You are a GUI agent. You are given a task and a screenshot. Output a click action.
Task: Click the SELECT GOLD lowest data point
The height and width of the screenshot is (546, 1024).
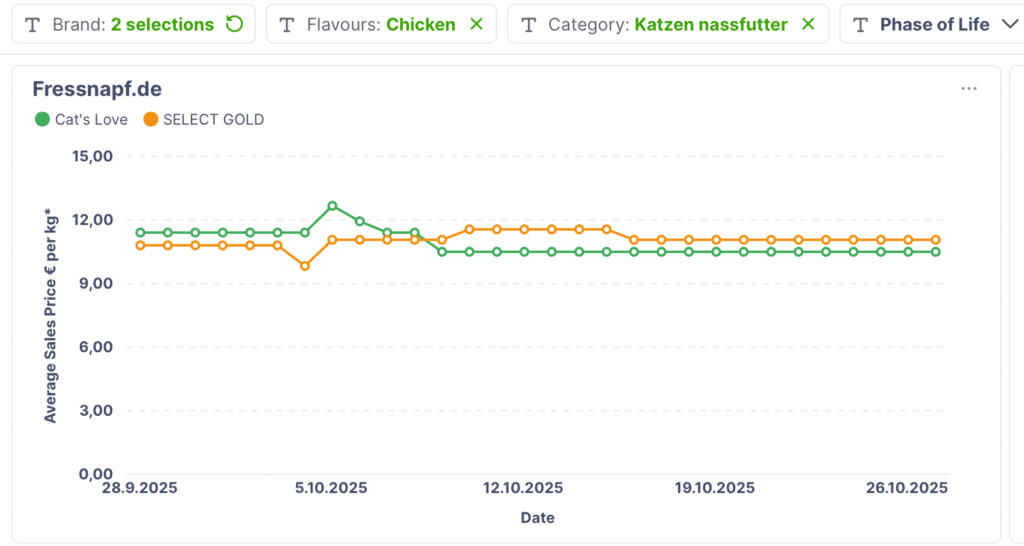click(x=305, y=266)
